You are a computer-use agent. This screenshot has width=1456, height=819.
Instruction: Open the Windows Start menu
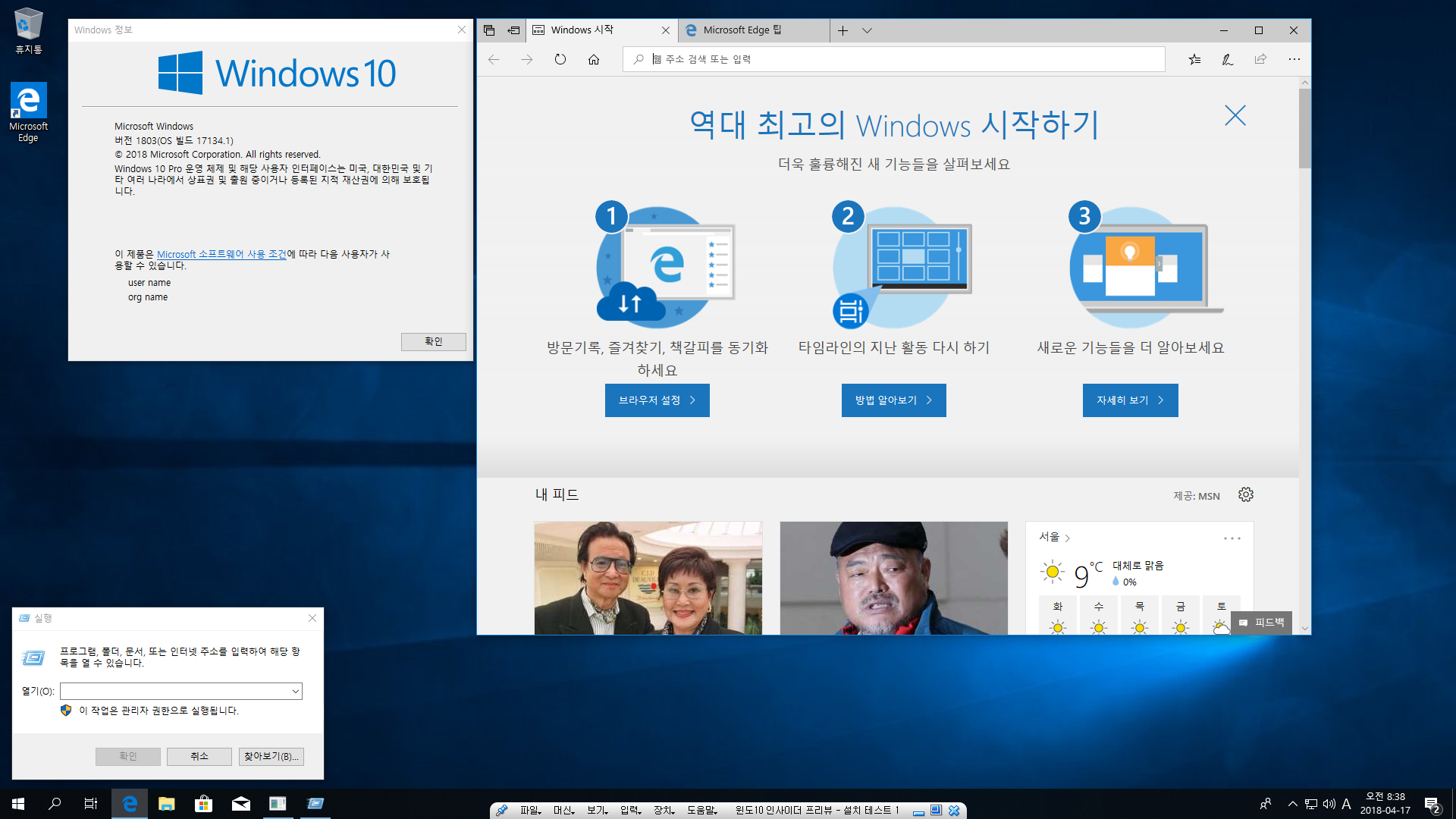[18, 804]
